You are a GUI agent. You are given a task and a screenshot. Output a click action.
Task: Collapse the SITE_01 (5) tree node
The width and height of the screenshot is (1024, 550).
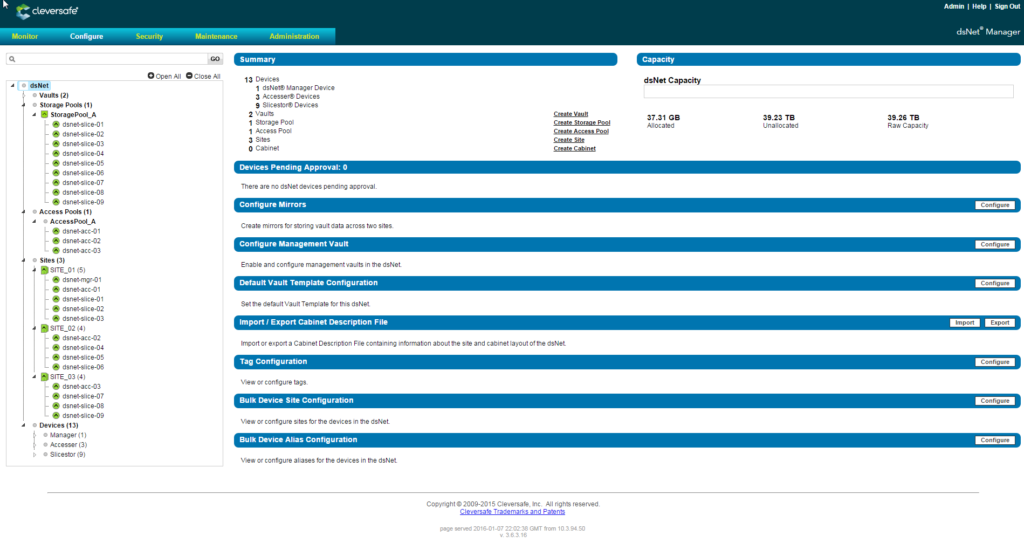coord(35,270)
